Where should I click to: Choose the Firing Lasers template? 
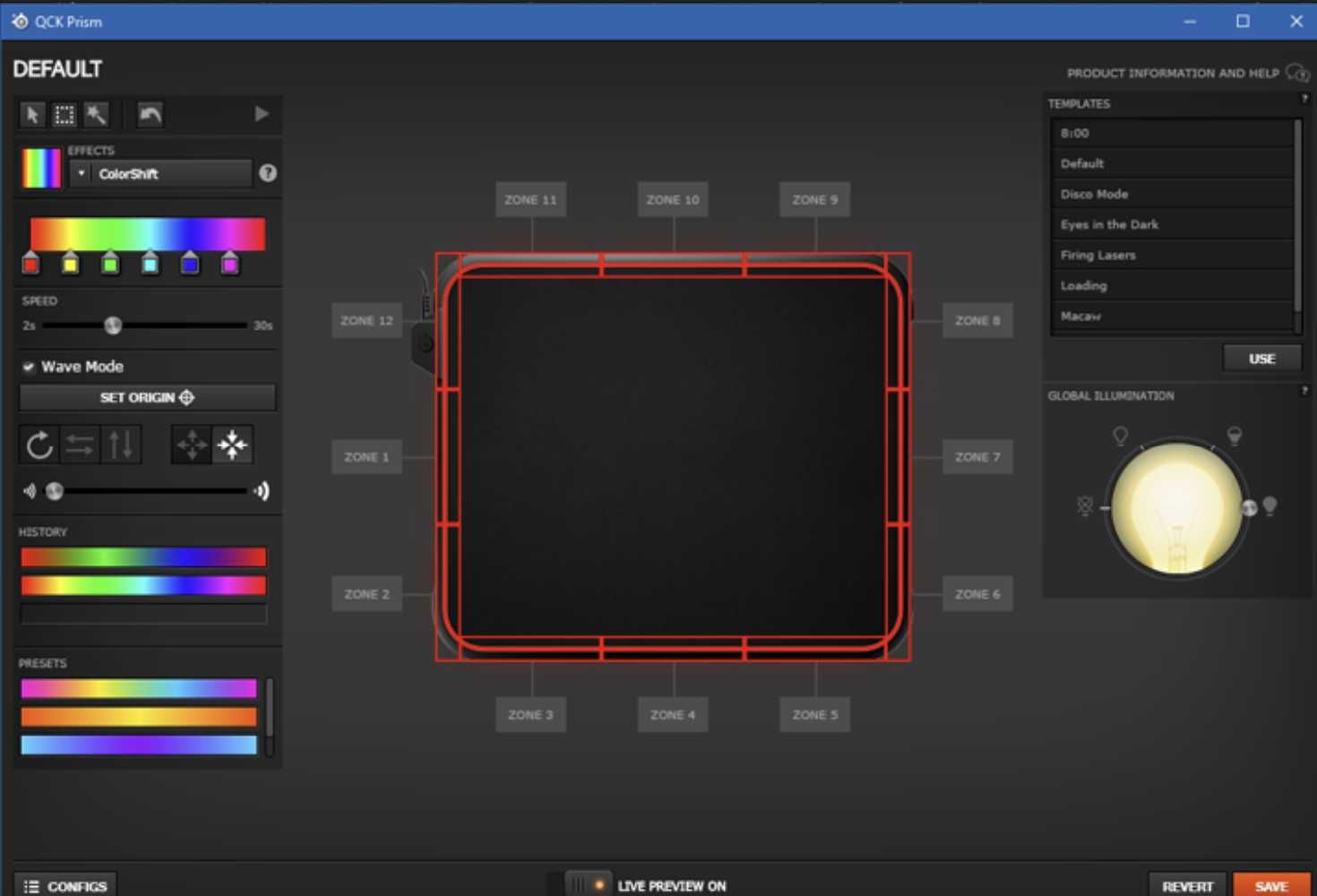[x=1172, y=254]
